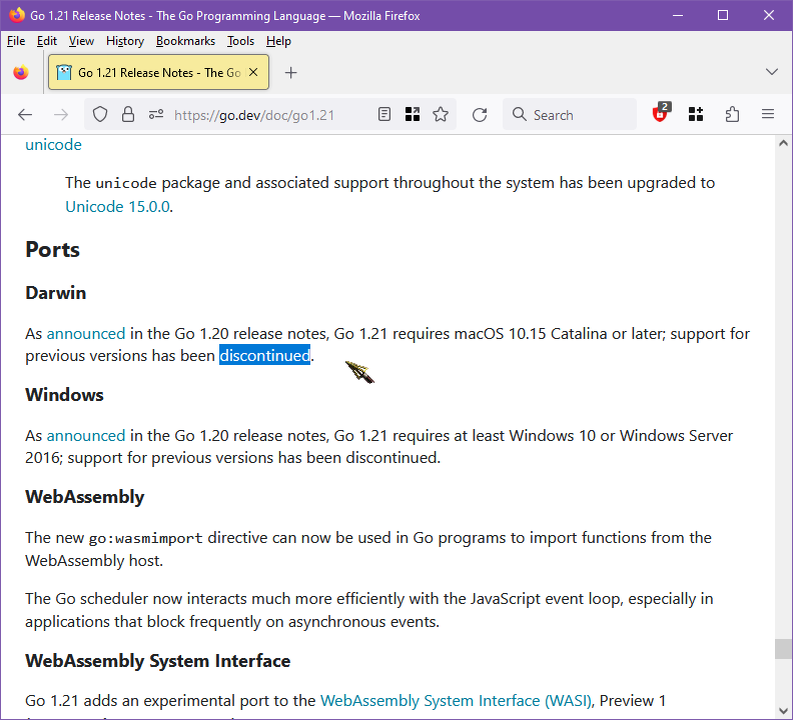Open the Extensions puzzle piece icon
The height and width of the screenshot is (720, 793).
click(x=732, y=115)
